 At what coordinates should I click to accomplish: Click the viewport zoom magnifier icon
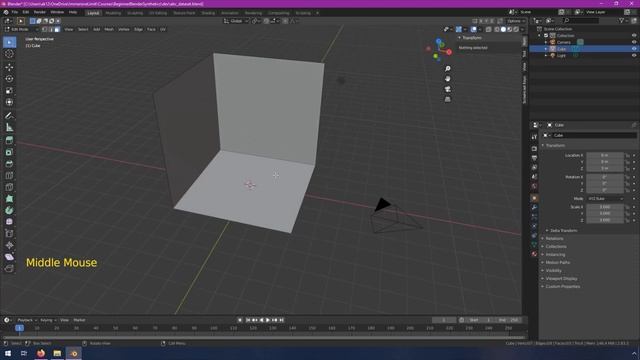(448, 69)
